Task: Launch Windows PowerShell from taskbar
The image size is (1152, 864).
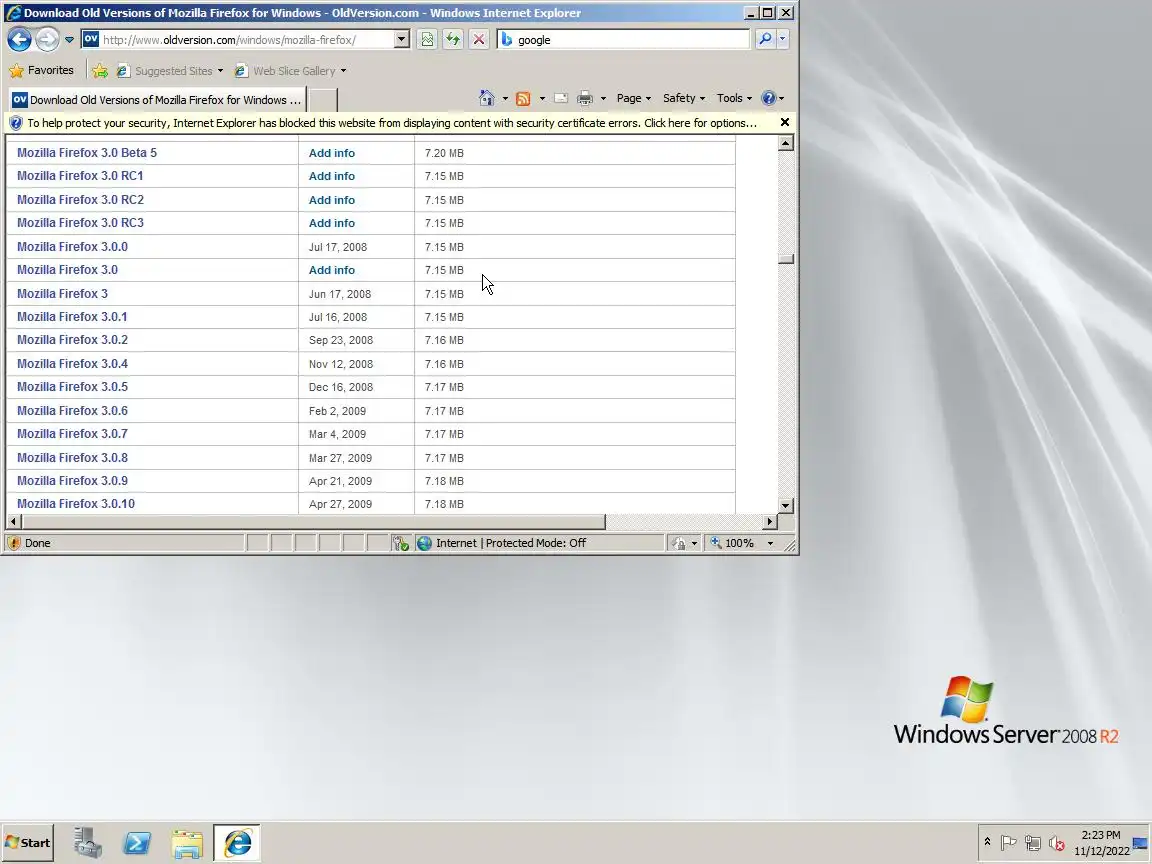Action: (x=137, y=843)
